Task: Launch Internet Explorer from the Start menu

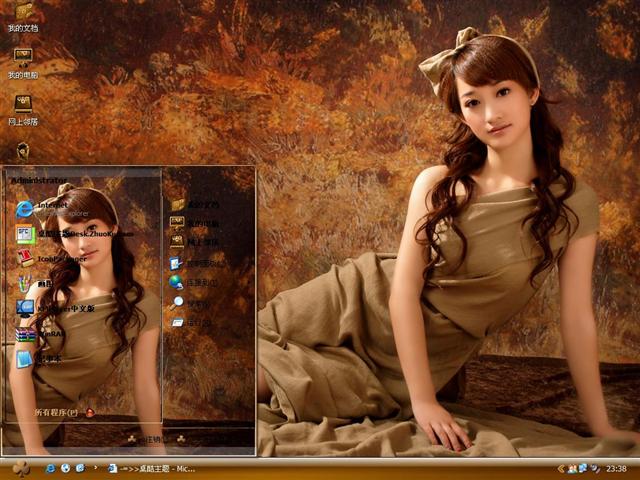Action: [x=50, y=208]
